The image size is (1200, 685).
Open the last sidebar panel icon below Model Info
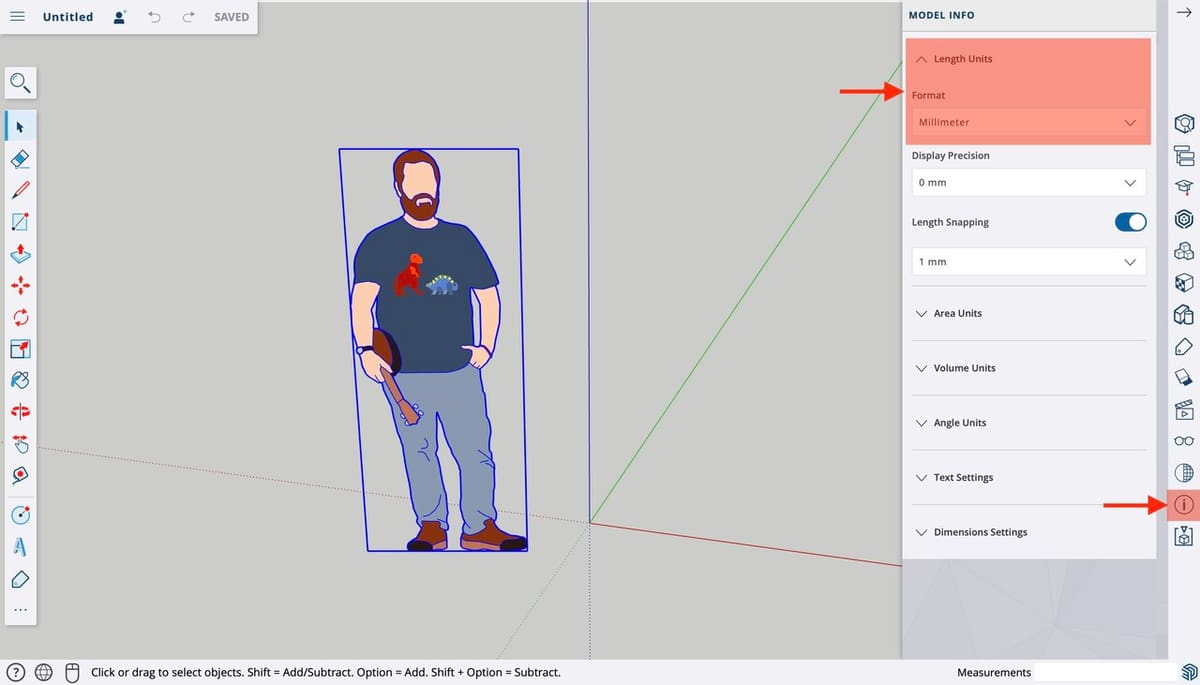pos(1184,538)
